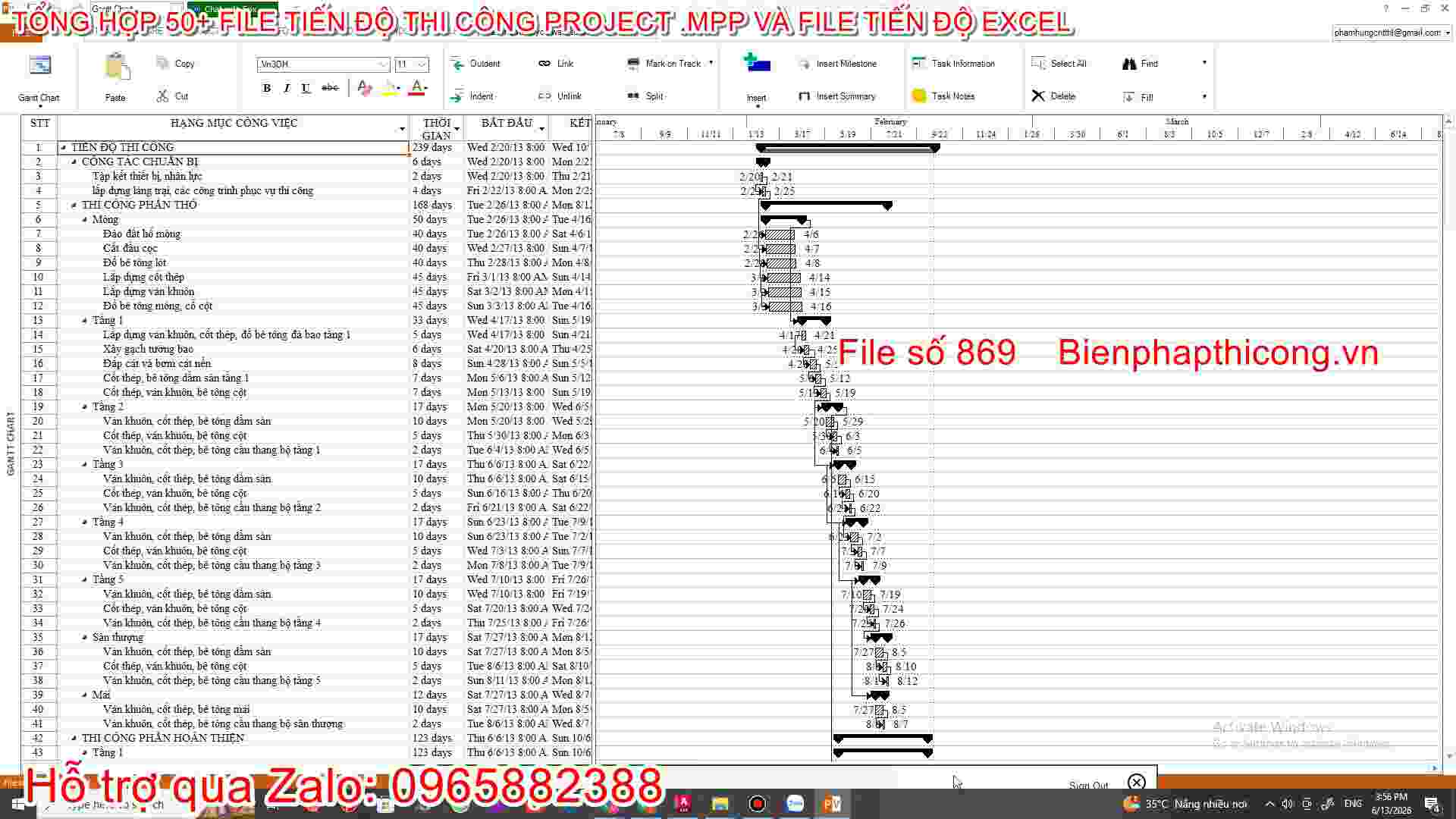The height and width of the screenshot is (819, 1456).
Task: Open Find with the binoculars icon
Action: click(1129, 64)
